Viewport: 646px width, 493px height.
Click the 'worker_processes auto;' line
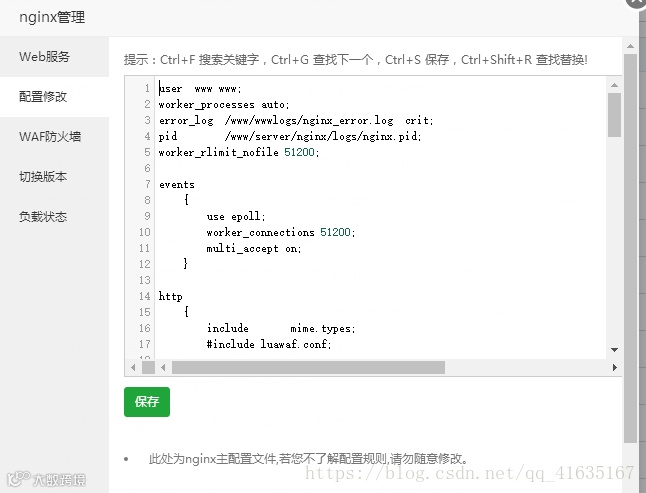(x=224, y=105)
